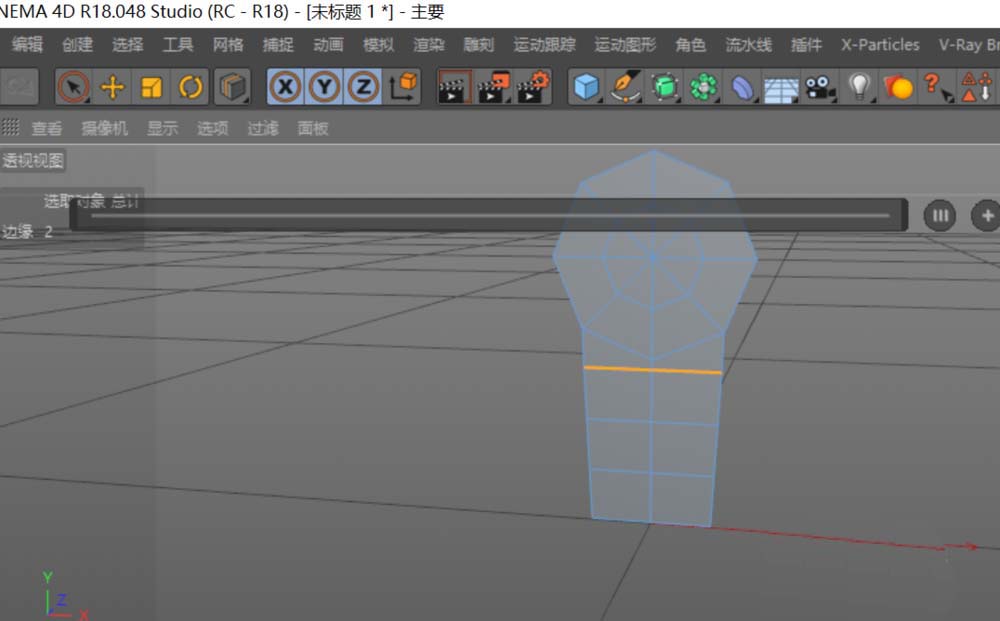The image size is (1000, 621).
Task: Click the Render View icon
Action: pos(455,87)
